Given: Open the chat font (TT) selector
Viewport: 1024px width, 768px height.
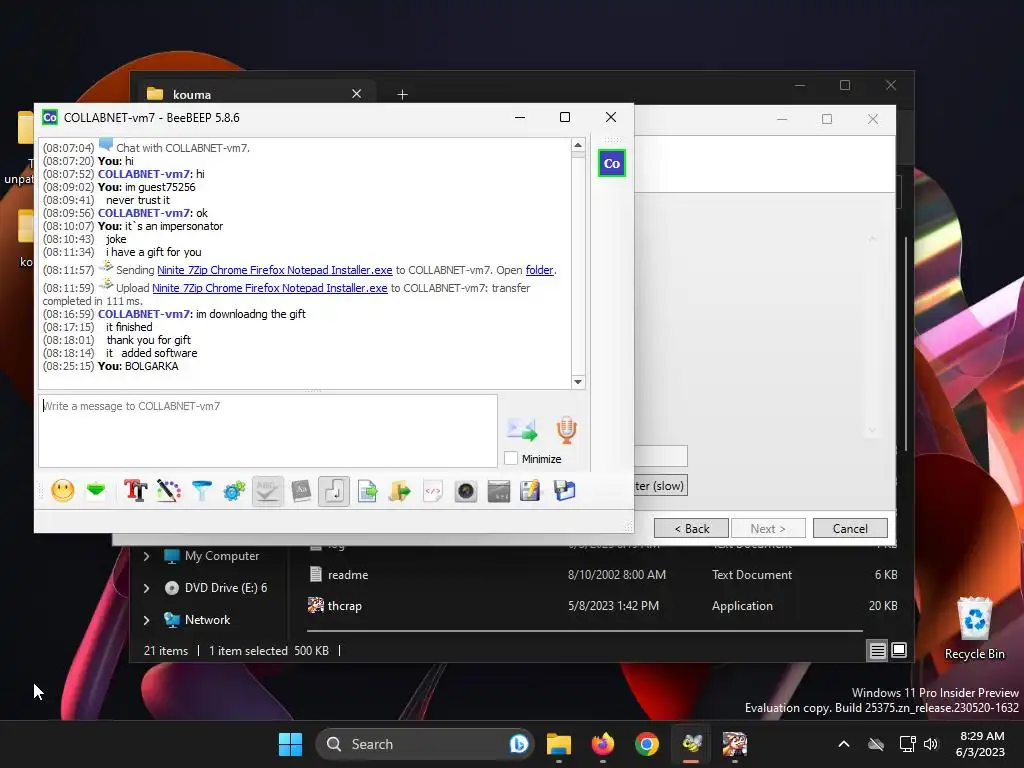Looking at the screenshot, I should coord(135,490).
